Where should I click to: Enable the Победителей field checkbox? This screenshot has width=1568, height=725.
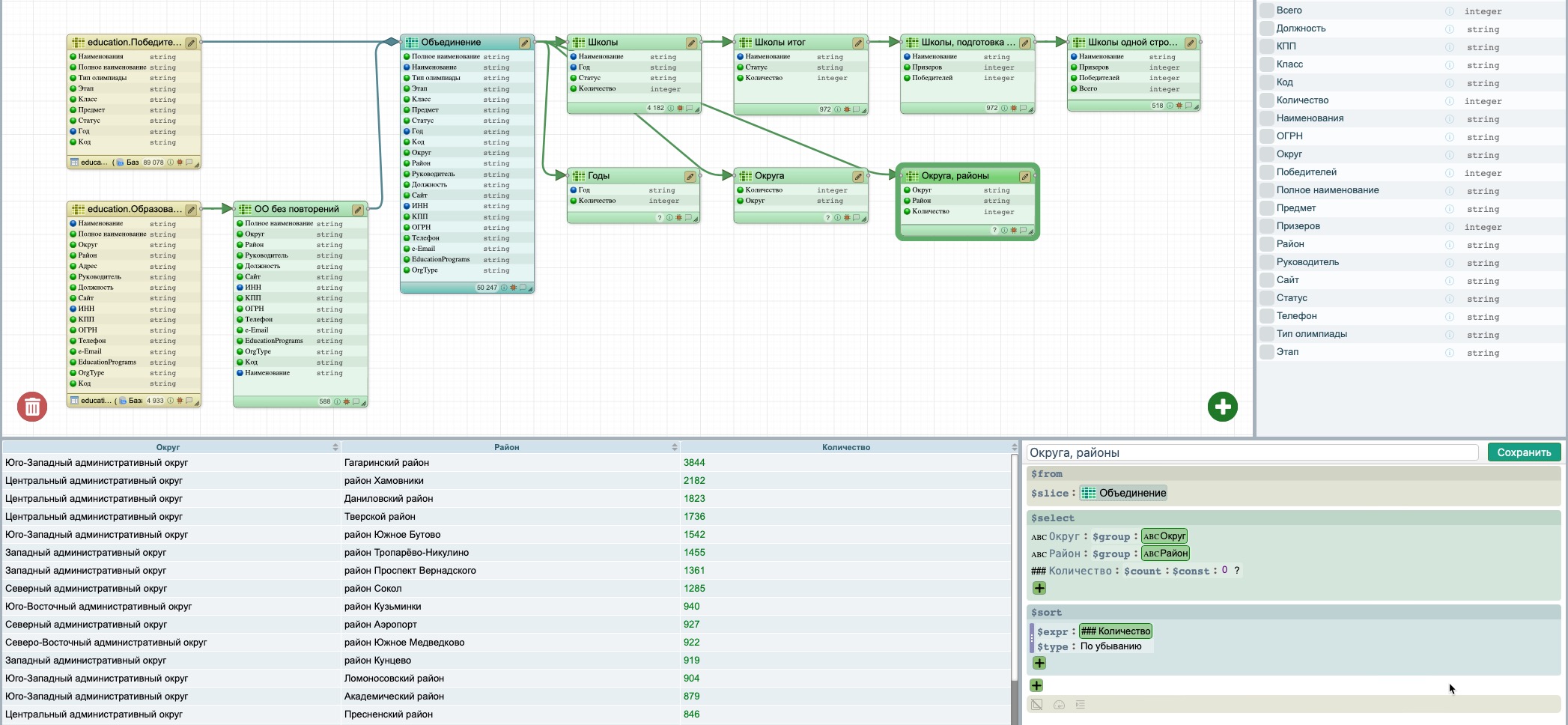click(1266, 172)
